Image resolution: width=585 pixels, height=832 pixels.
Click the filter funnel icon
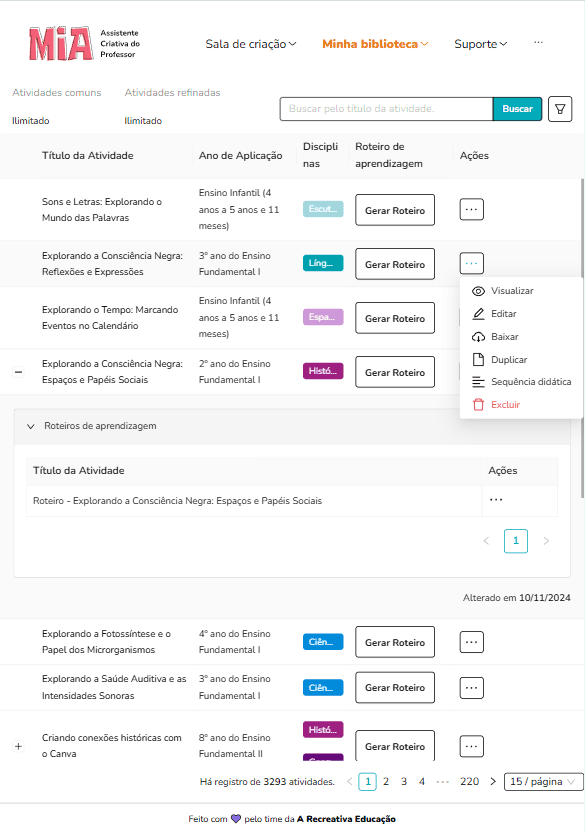(x=560, y=109)
